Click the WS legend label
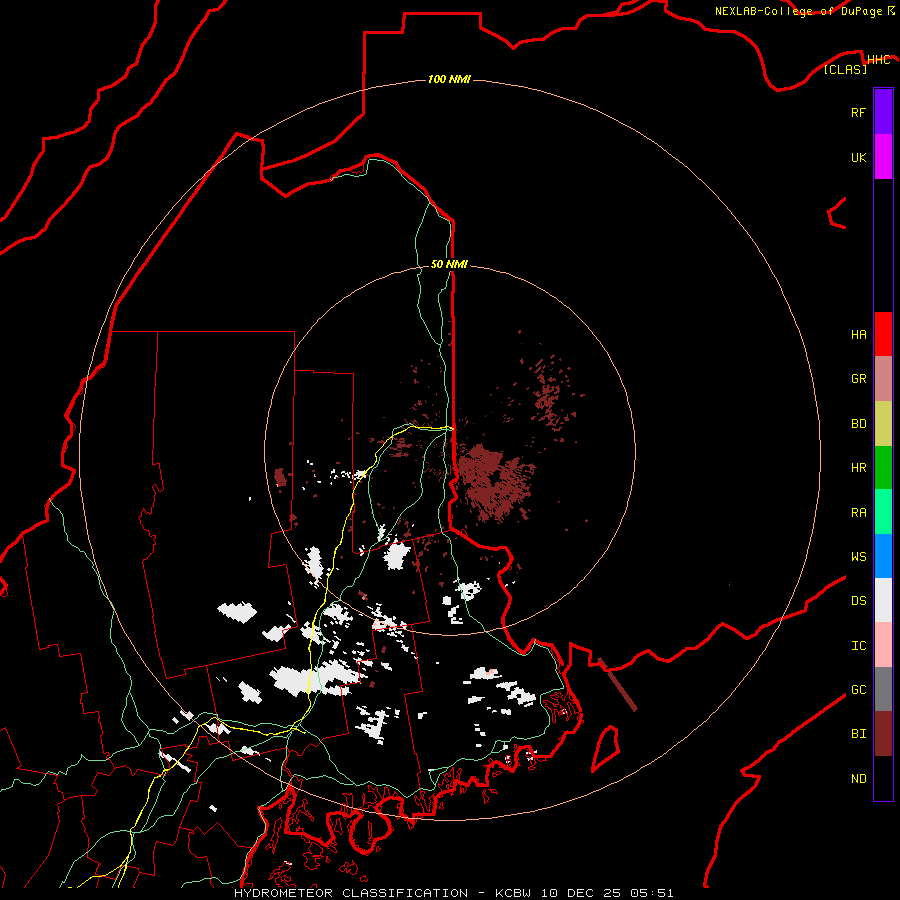 tap(858, 557)
